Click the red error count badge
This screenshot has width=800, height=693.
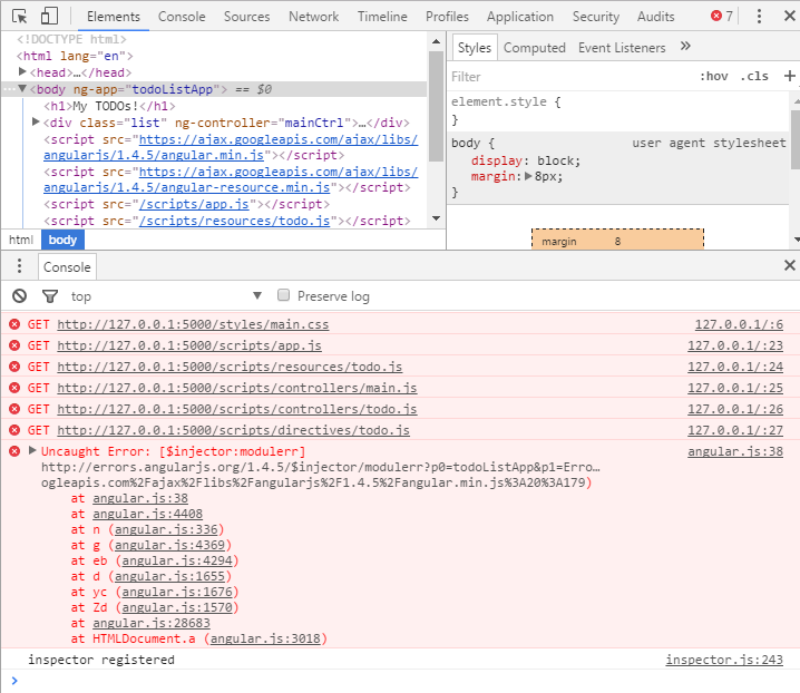click(x=721, y=16)
